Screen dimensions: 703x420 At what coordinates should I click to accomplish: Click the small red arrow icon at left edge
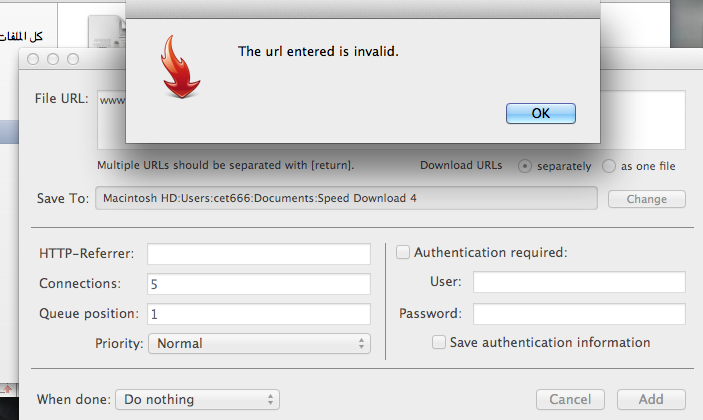pyautogui.click(x=8, y=389)
